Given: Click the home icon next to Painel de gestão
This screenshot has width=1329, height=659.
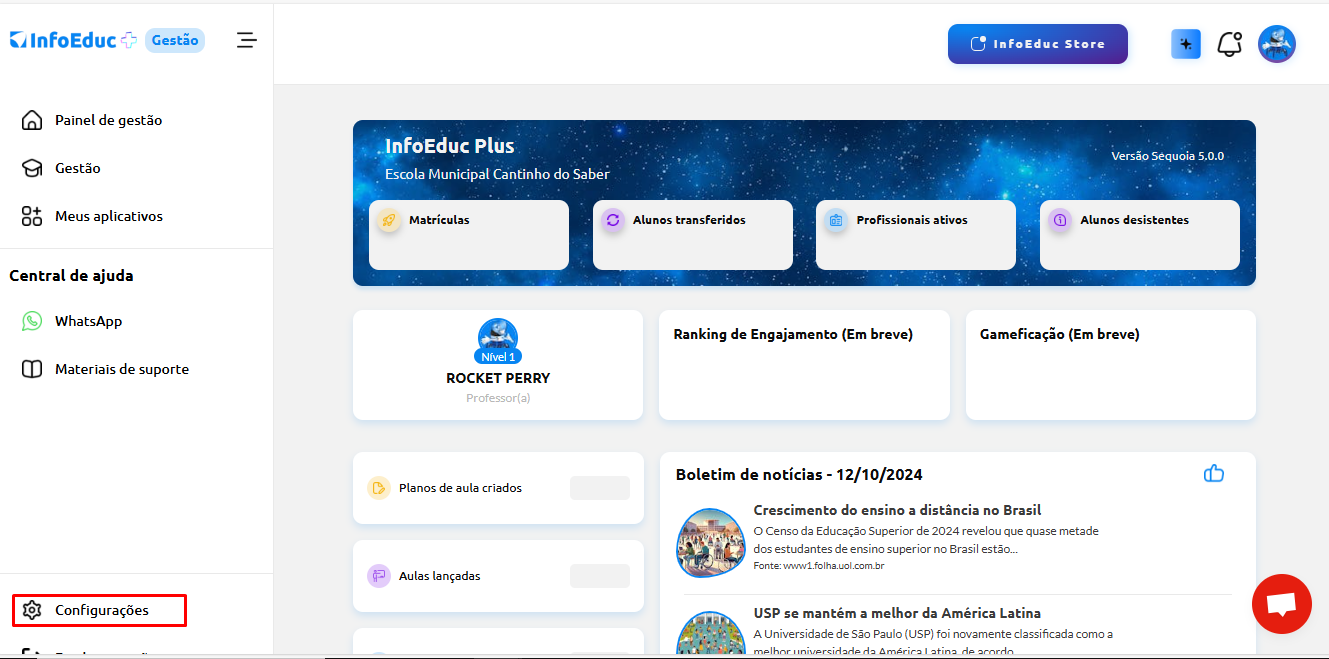Looking at the screenshot, I should coord(32,120).
